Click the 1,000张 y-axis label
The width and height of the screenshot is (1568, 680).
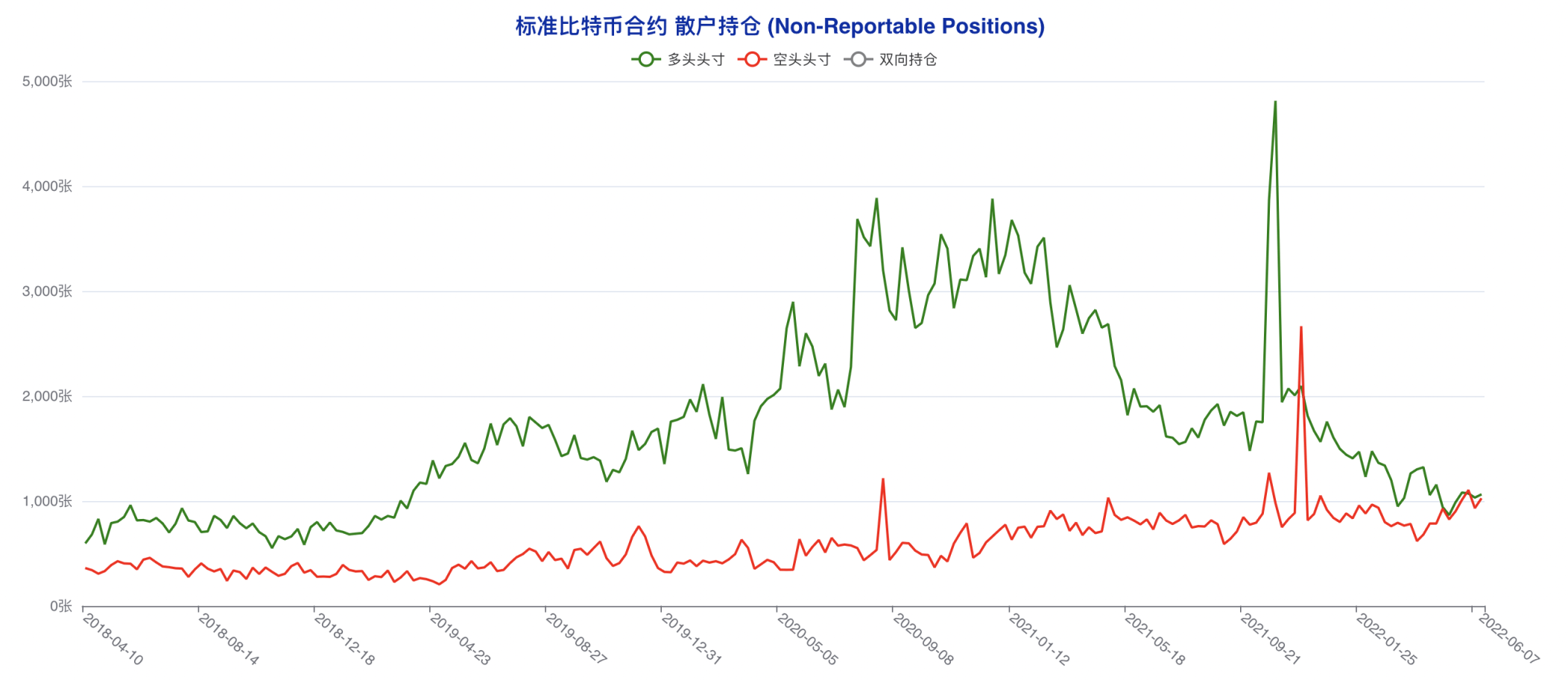47,501
